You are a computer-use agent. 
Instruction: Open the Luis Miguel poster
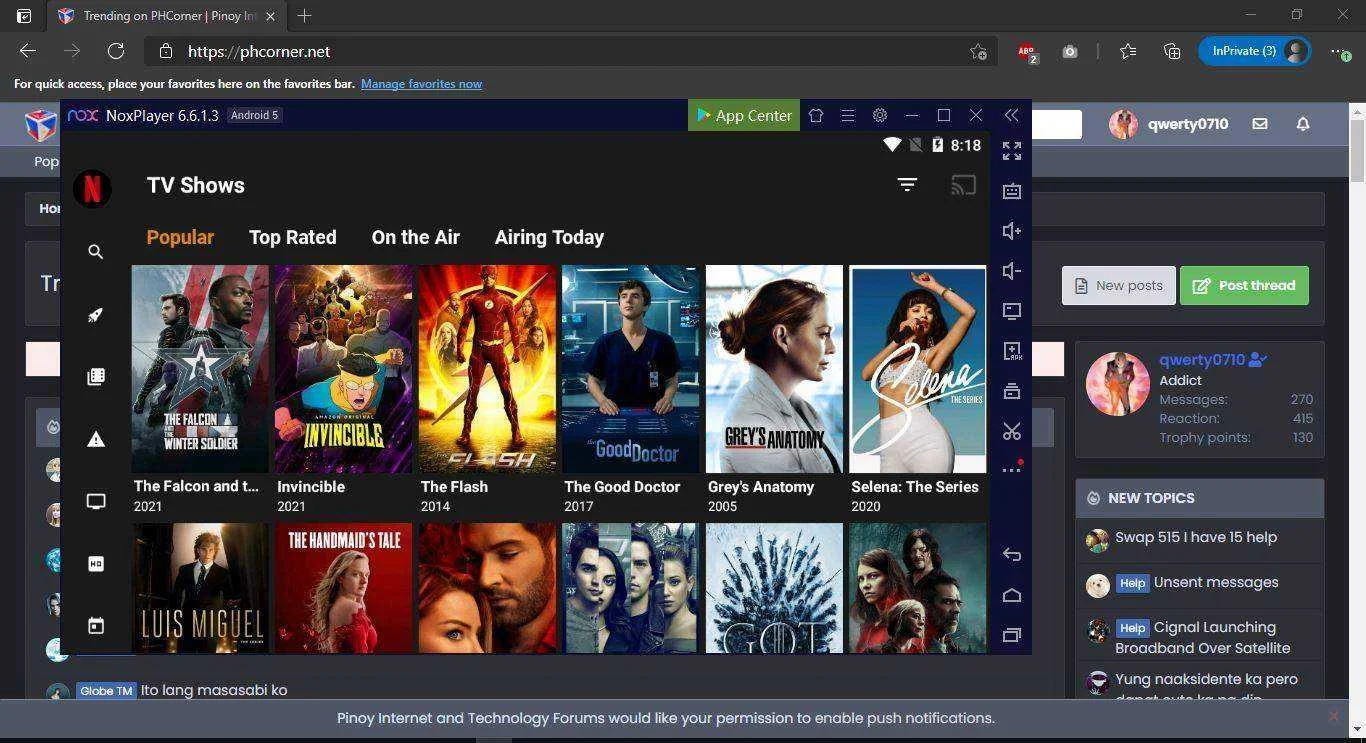[200, 588]
